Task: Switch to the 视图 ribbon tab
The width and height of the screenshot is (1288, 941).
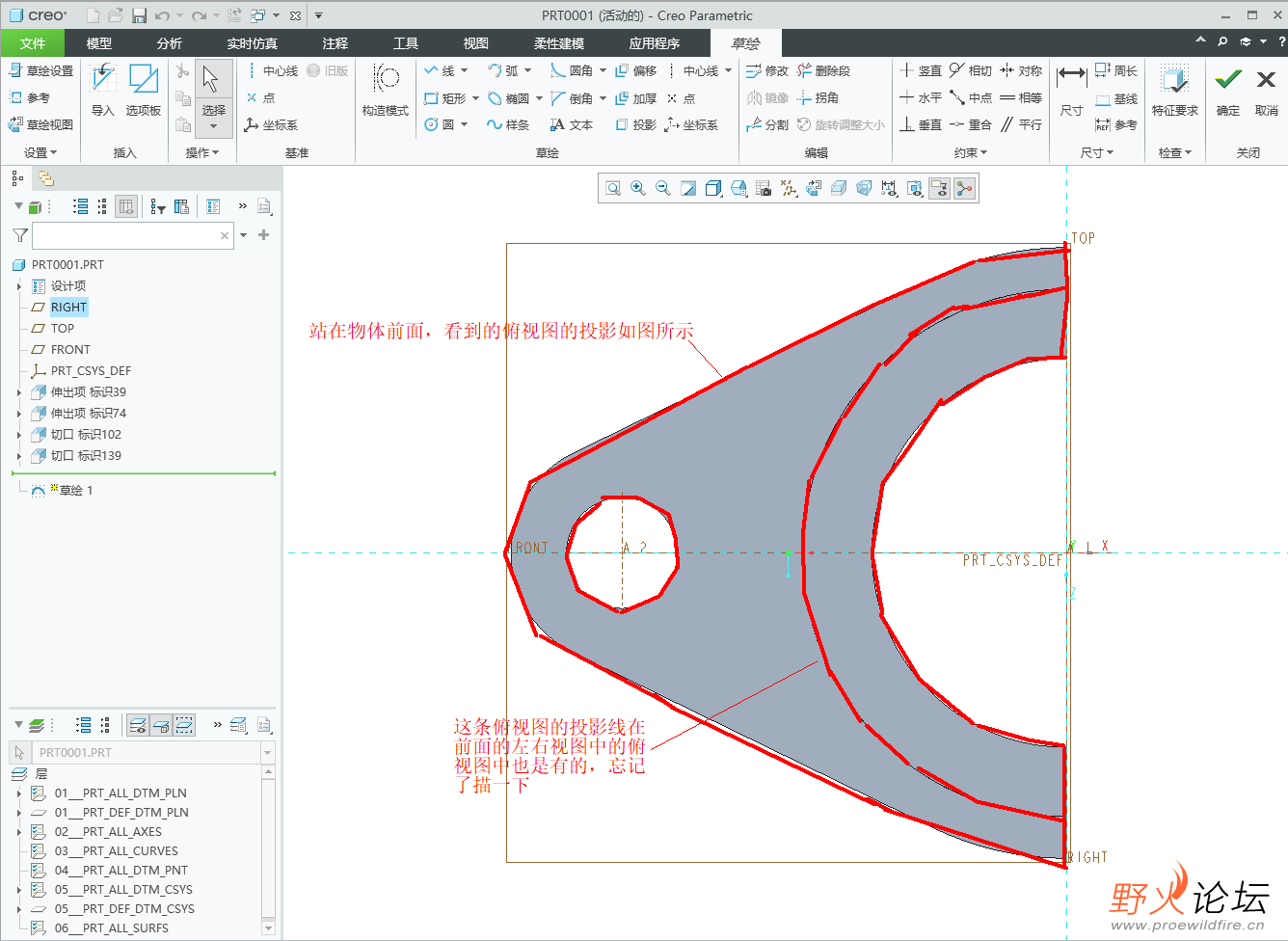Action: (x=475, y=43)
